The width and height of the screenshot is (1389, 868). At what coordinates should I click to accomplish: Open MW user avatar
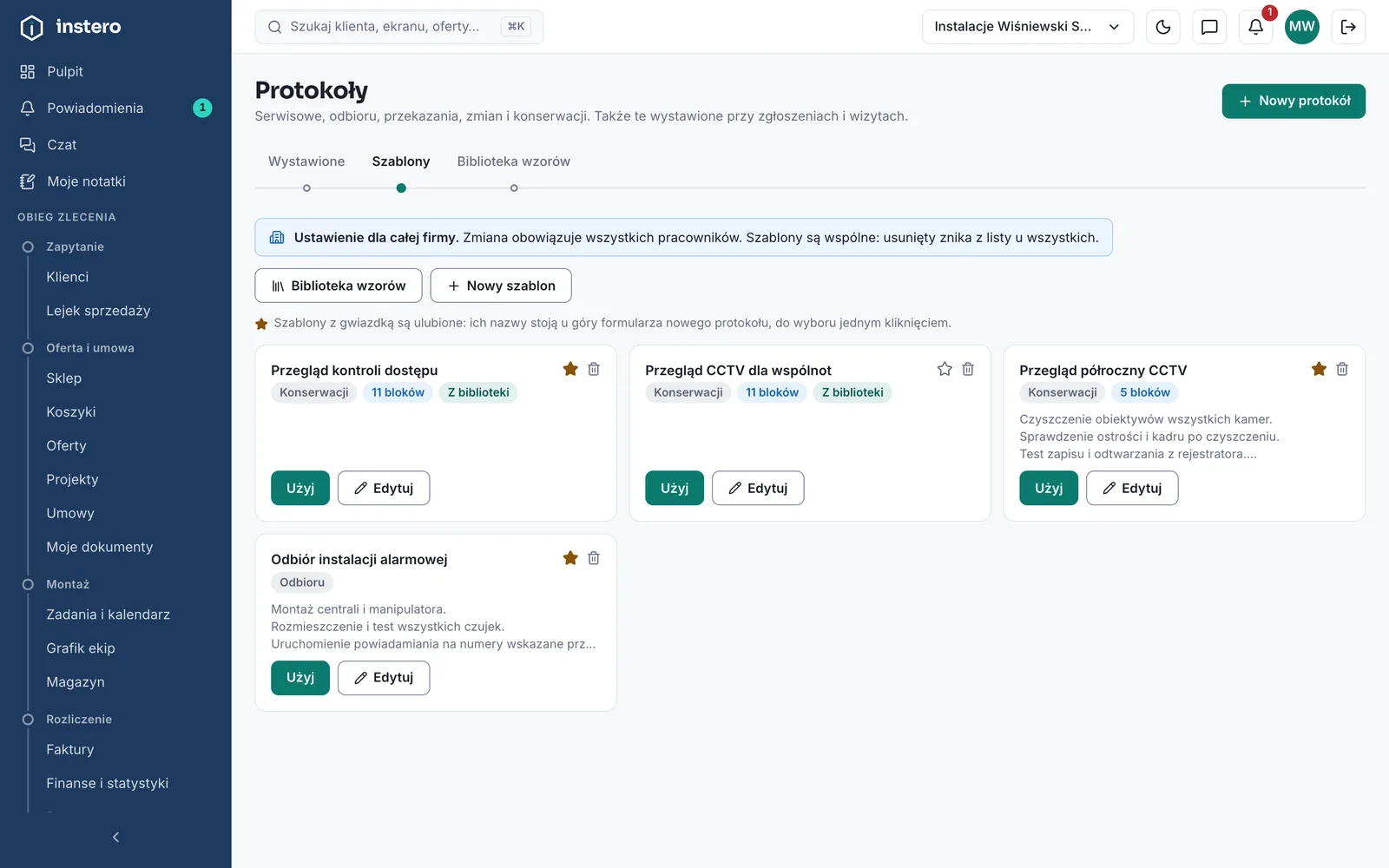pyautogui.click(x=1301, y=27)
